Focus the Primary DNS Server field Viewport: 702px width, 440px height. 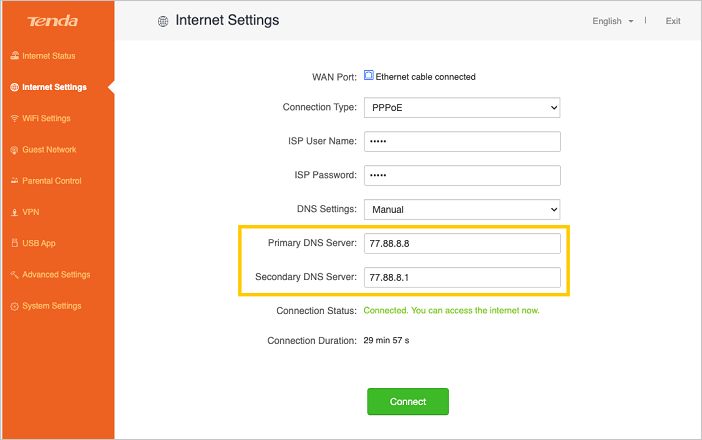461,244
